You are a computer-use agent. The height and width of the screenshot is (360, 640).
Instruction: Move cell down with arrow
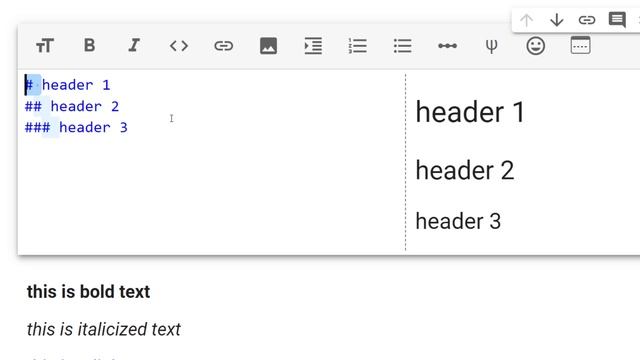pos(557,20)
